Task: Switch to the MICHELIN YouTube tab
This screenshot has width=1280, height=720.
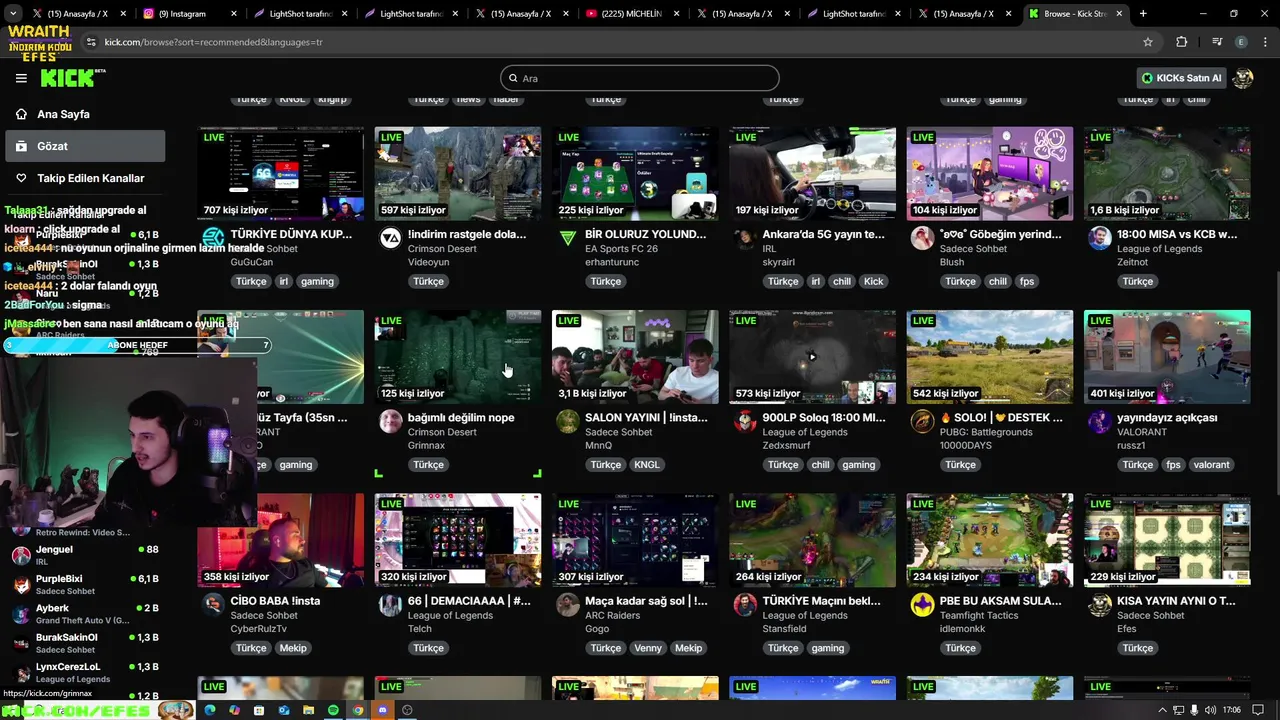Action: (632, 14)
